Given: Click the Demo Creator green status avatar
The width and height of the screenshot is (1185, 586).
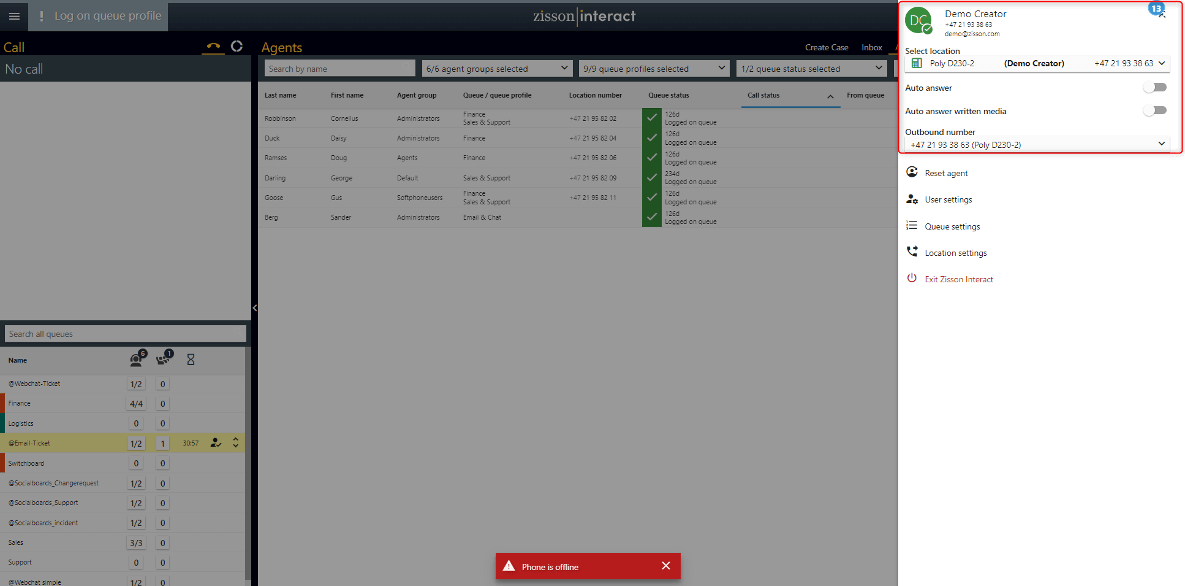Looking at the screenshot, I should 918,21.
